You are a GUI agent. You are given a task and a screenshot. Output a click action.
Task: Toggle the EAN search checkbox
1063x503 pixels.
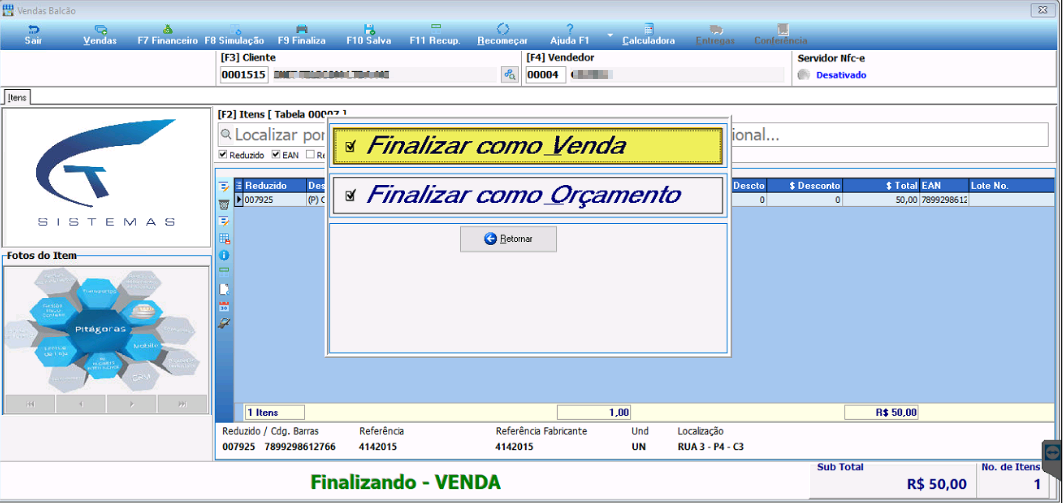pyautogui.click(x=276, y=155)
